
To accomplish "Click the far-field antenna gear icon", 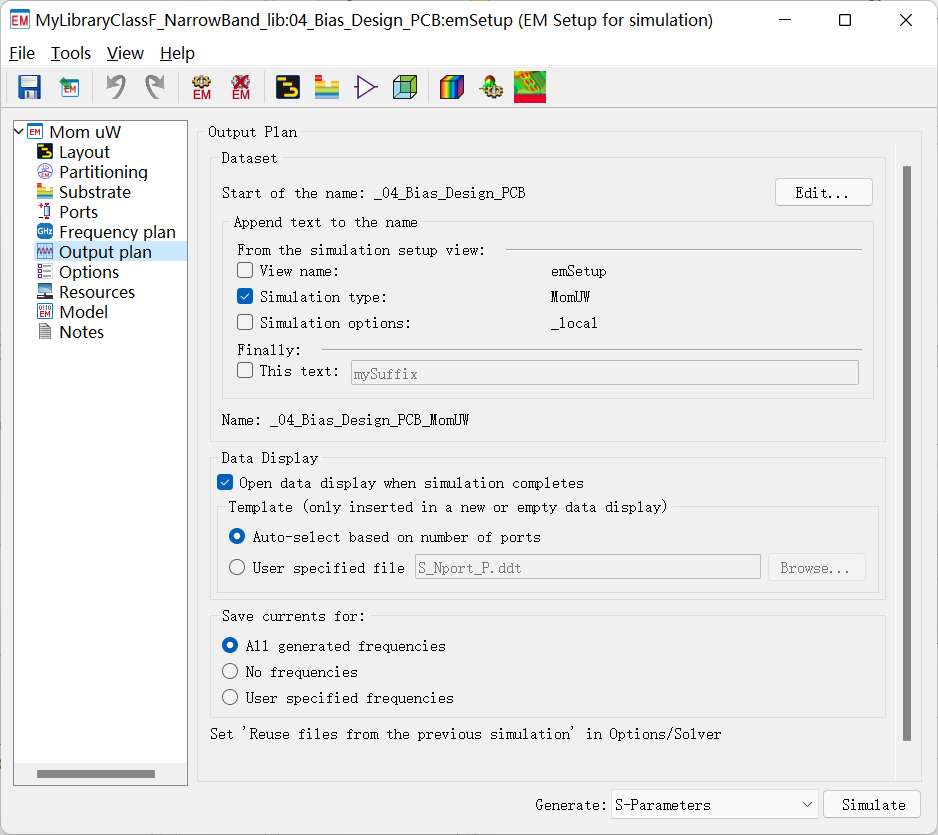I will pos(491,87).
